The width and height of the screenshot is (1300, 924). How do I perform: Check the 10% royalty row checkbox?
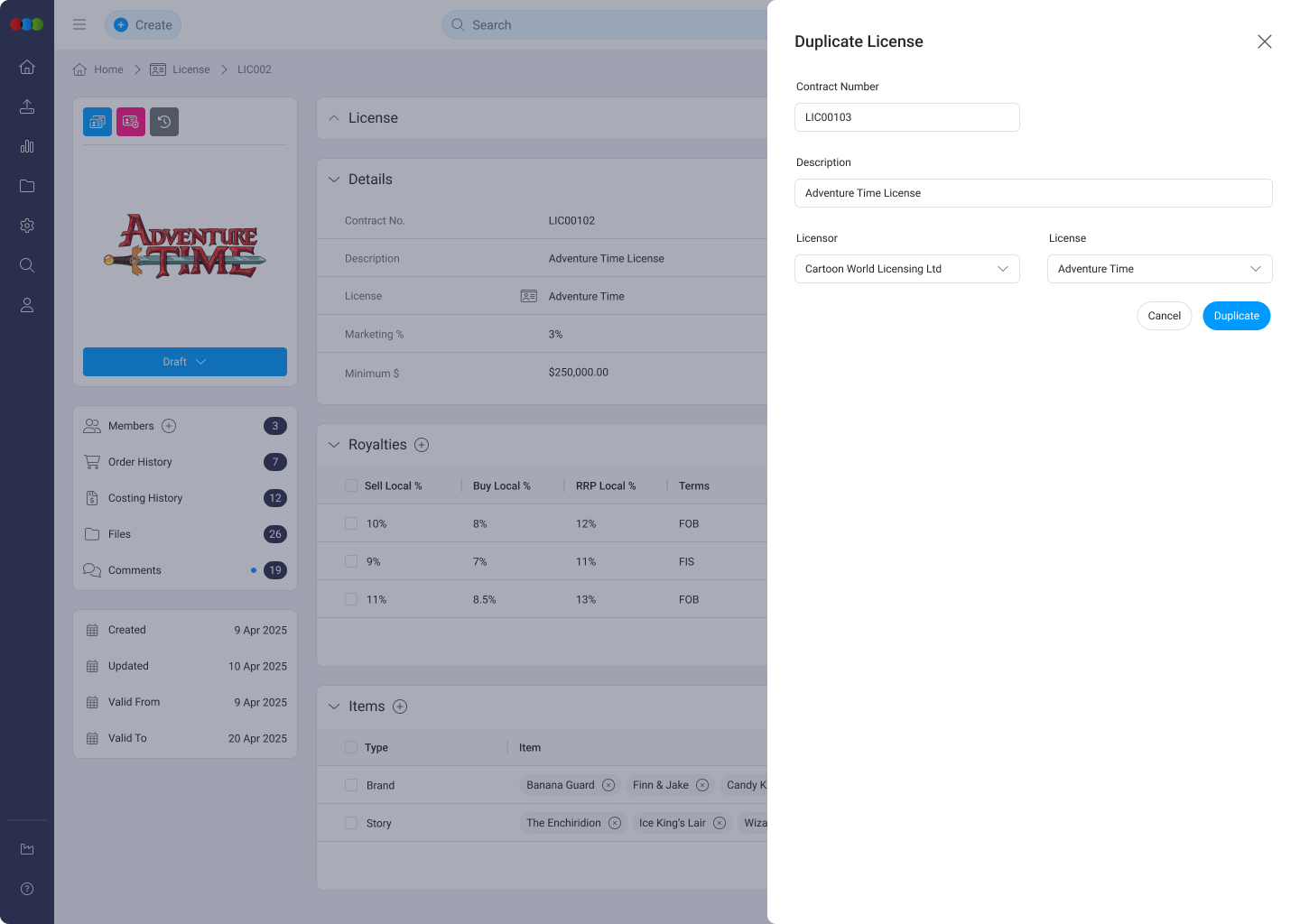coord(351,523)
